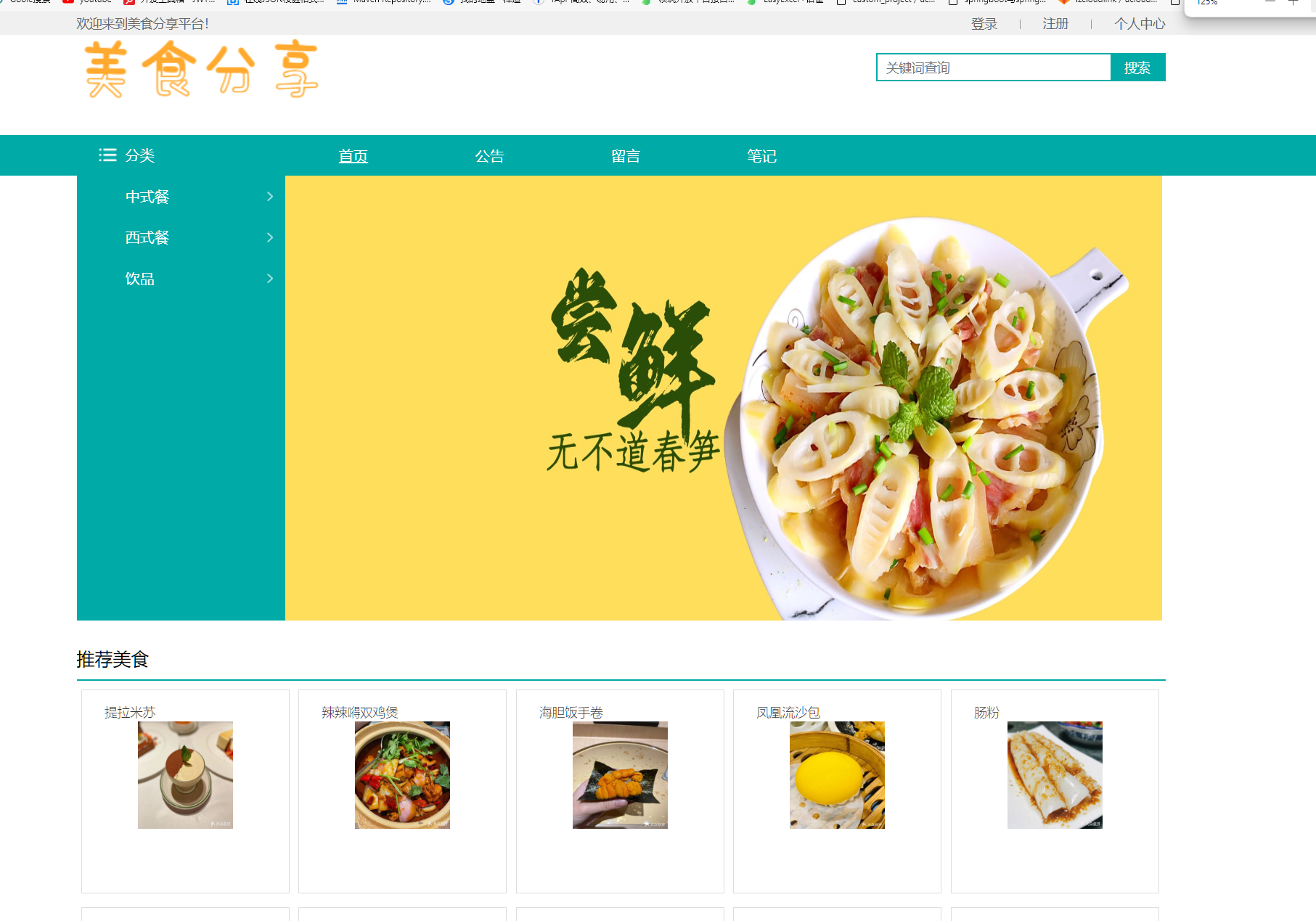This screenshot has height=921, width=1316.
Task: Click the 搜索 search button
Action: click(1137, 67)
